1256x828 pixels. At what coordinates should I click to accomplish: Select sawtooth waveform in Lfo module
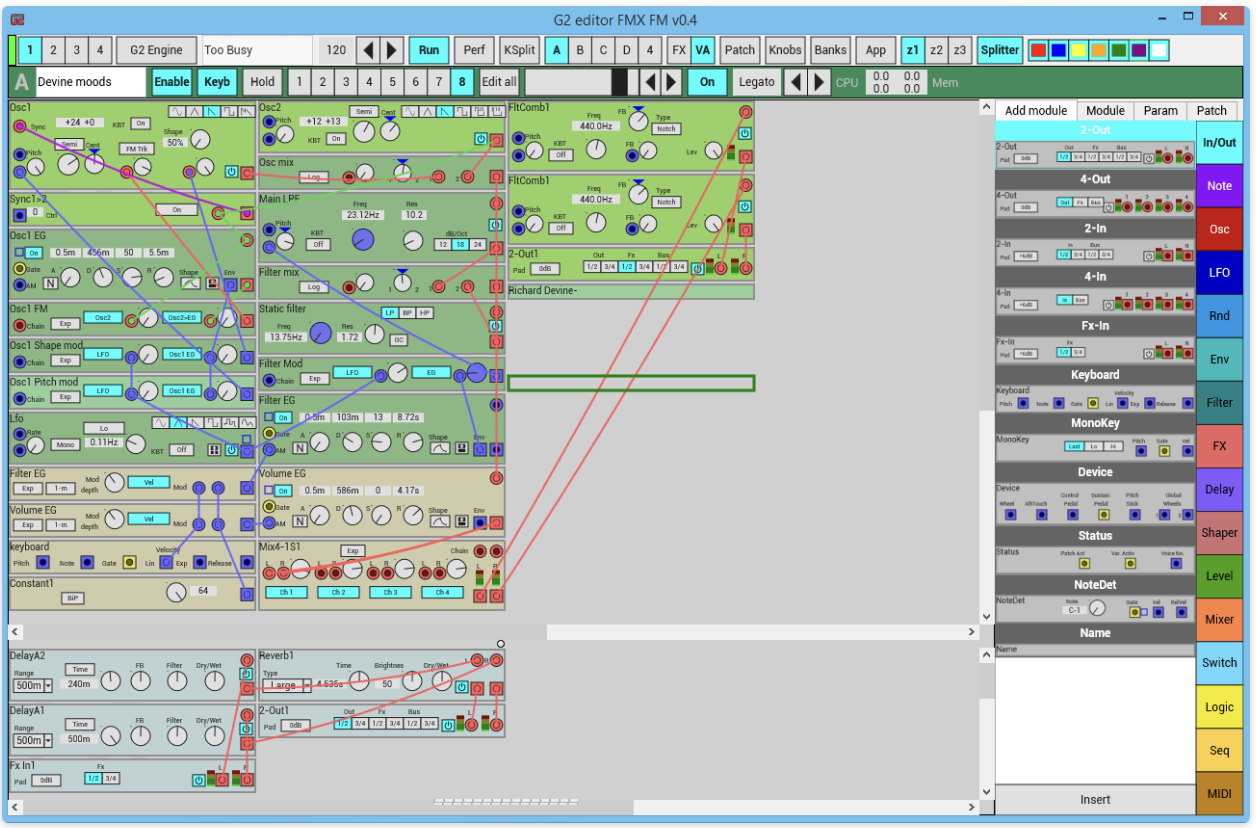197,423
